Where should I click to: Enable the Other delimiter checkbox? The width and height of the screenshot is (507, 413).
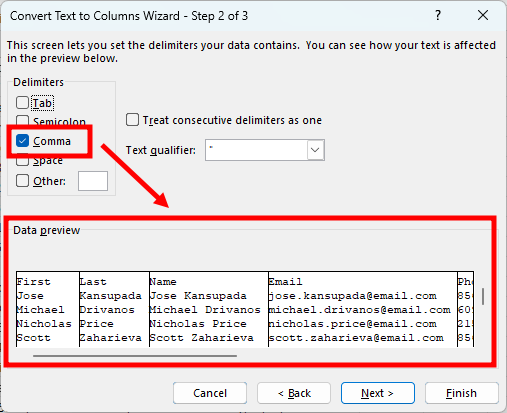(x=22, y=181)
